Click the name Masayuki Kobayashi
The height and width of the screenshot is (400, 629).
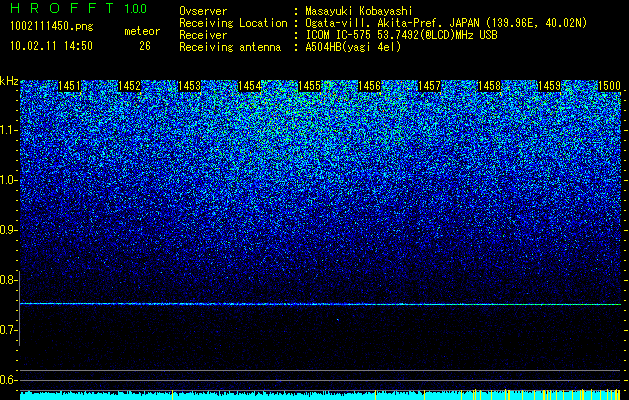(359, 11)
